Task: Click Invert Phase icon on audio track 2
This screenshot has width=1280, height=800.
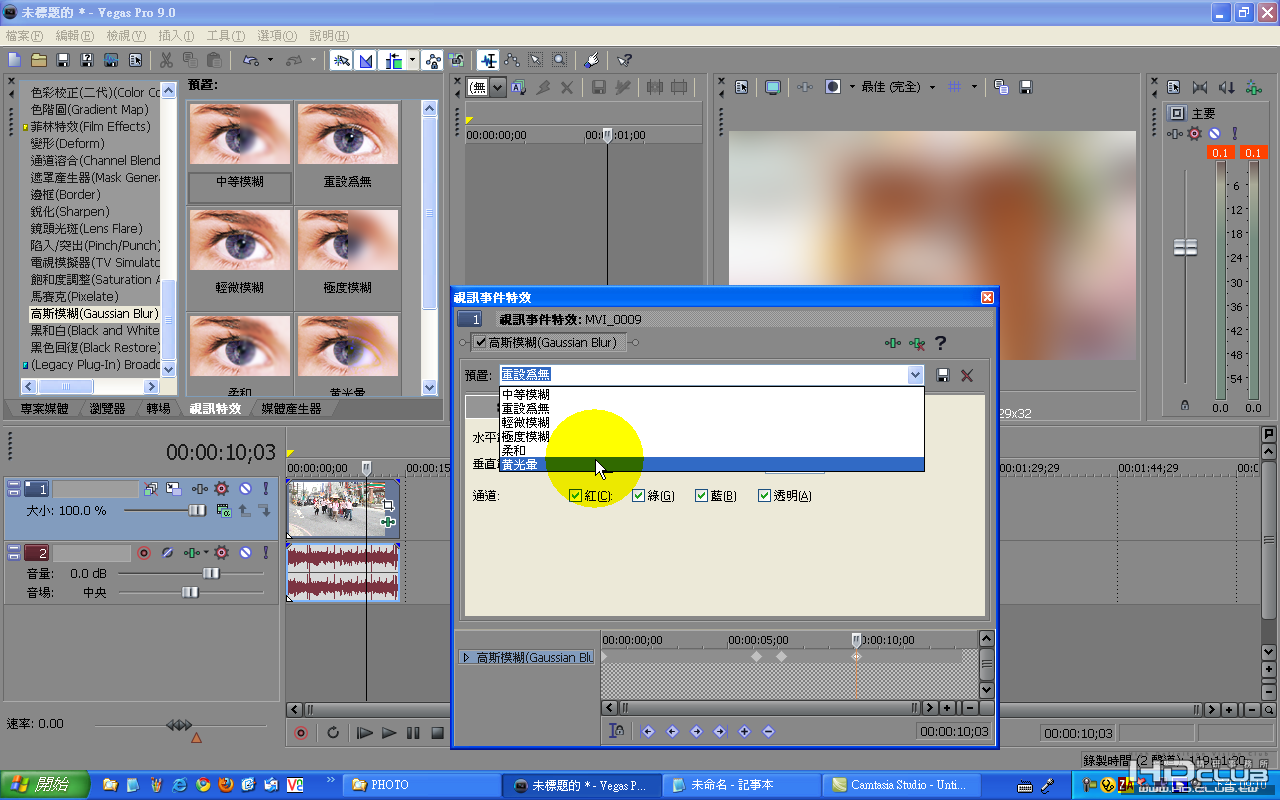Action: tap(167, 553)
